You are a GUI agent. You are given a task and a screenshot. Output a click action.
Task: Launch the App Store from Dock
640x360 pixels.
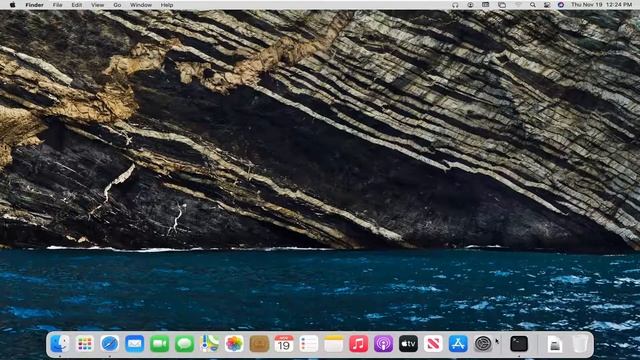click(x=458, y=344)
